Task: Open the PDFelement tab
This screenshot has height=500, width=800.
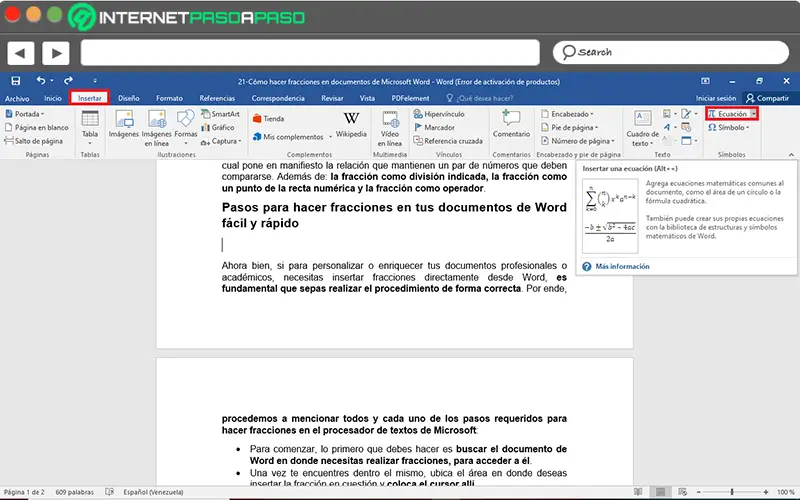Action: pos(410,98)
